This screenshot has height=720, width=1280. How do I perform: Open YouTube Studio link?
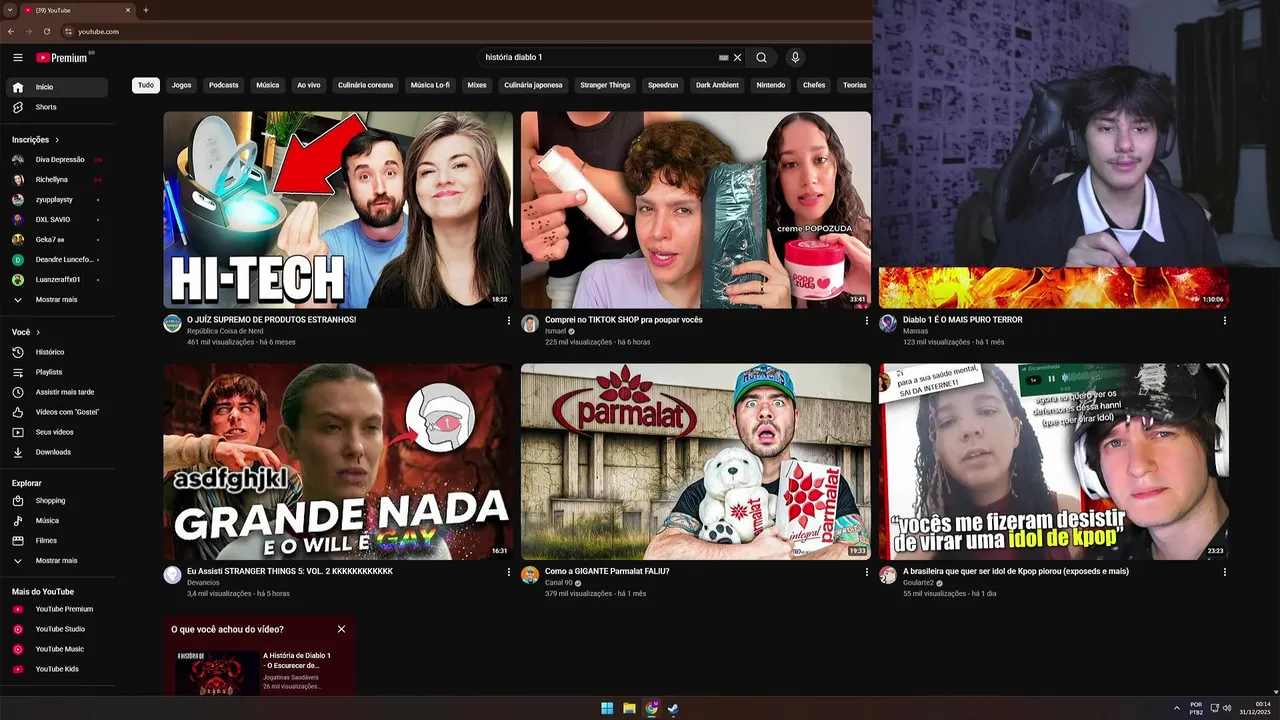click(56, 629)
